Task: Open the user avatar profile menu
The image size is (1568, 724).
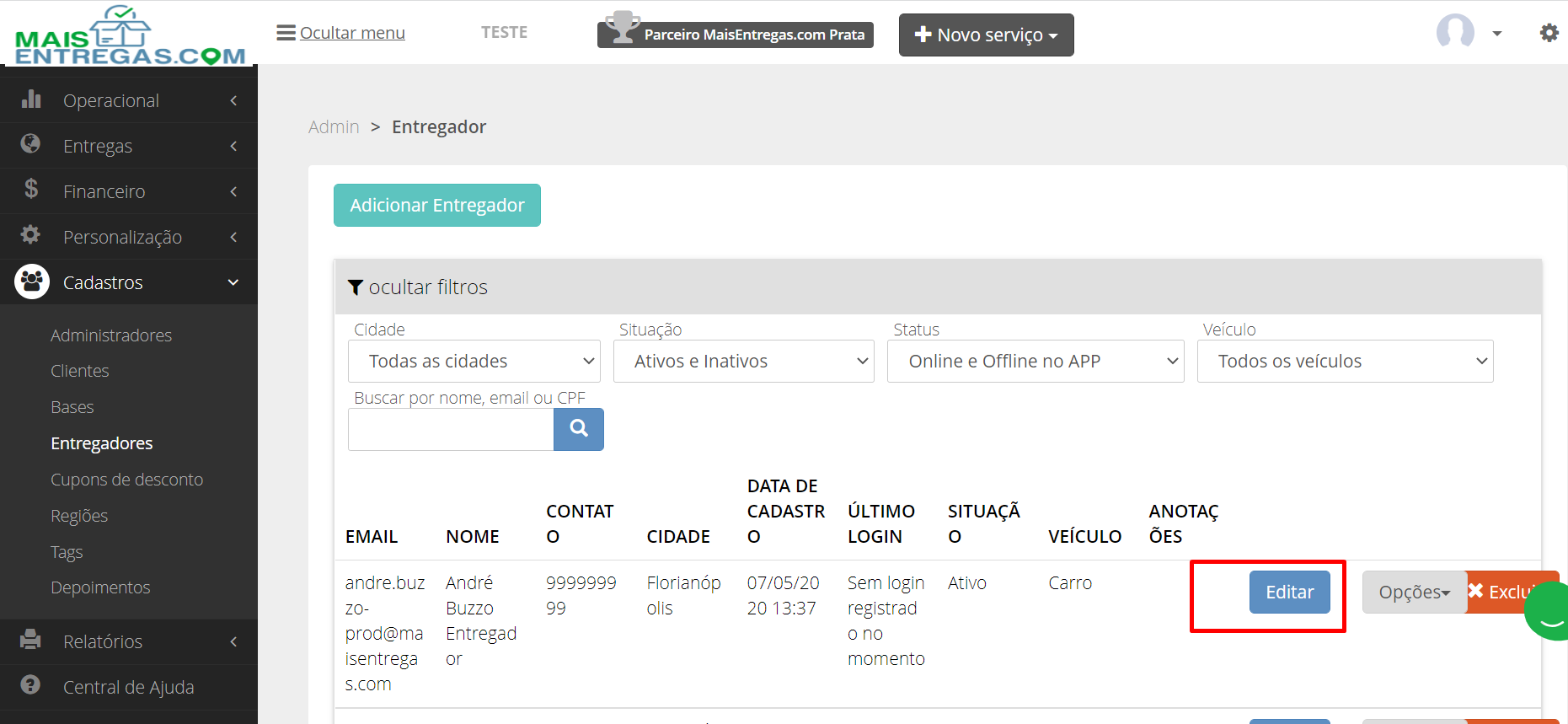Action: (x=1455, y=32)
